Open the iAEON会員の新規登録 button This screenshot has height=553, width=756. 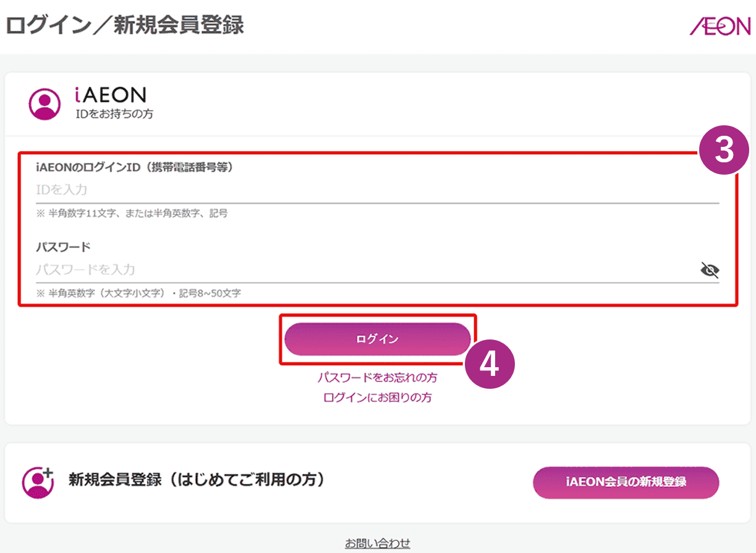click(x=626, y=482)
